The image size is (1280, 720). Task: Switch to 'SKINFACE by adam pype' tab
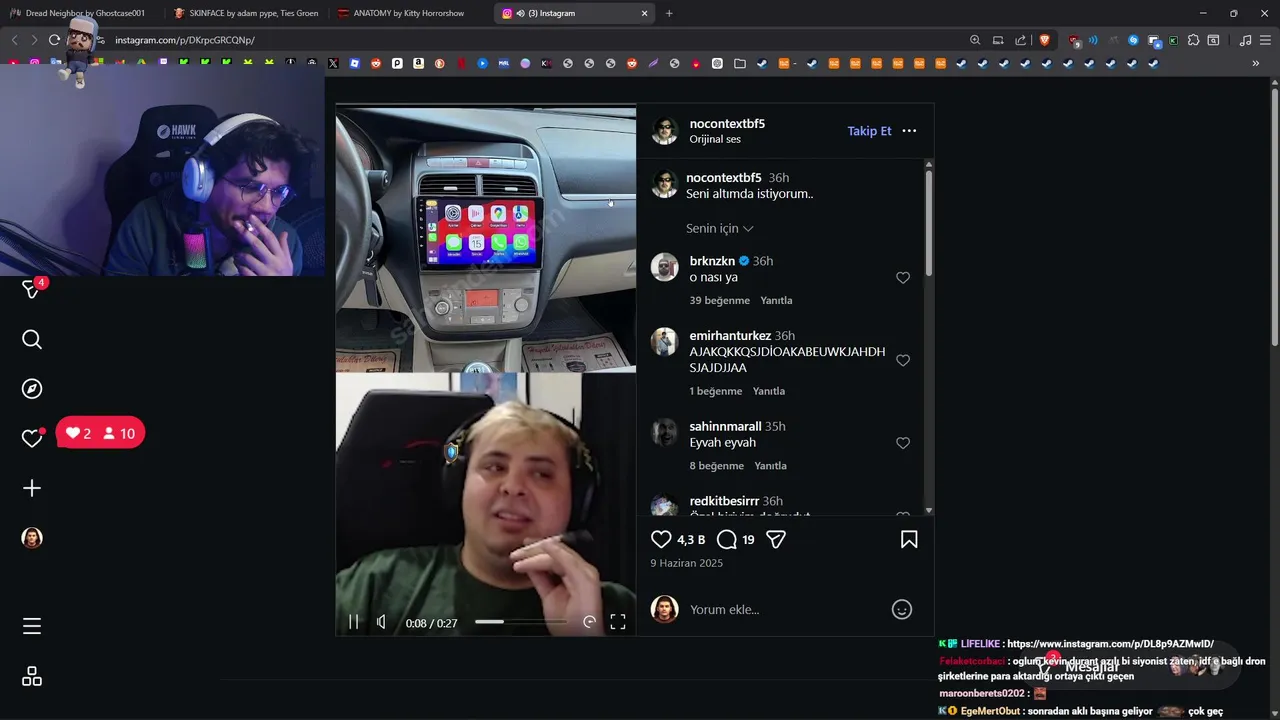click(x=245, y=13)
